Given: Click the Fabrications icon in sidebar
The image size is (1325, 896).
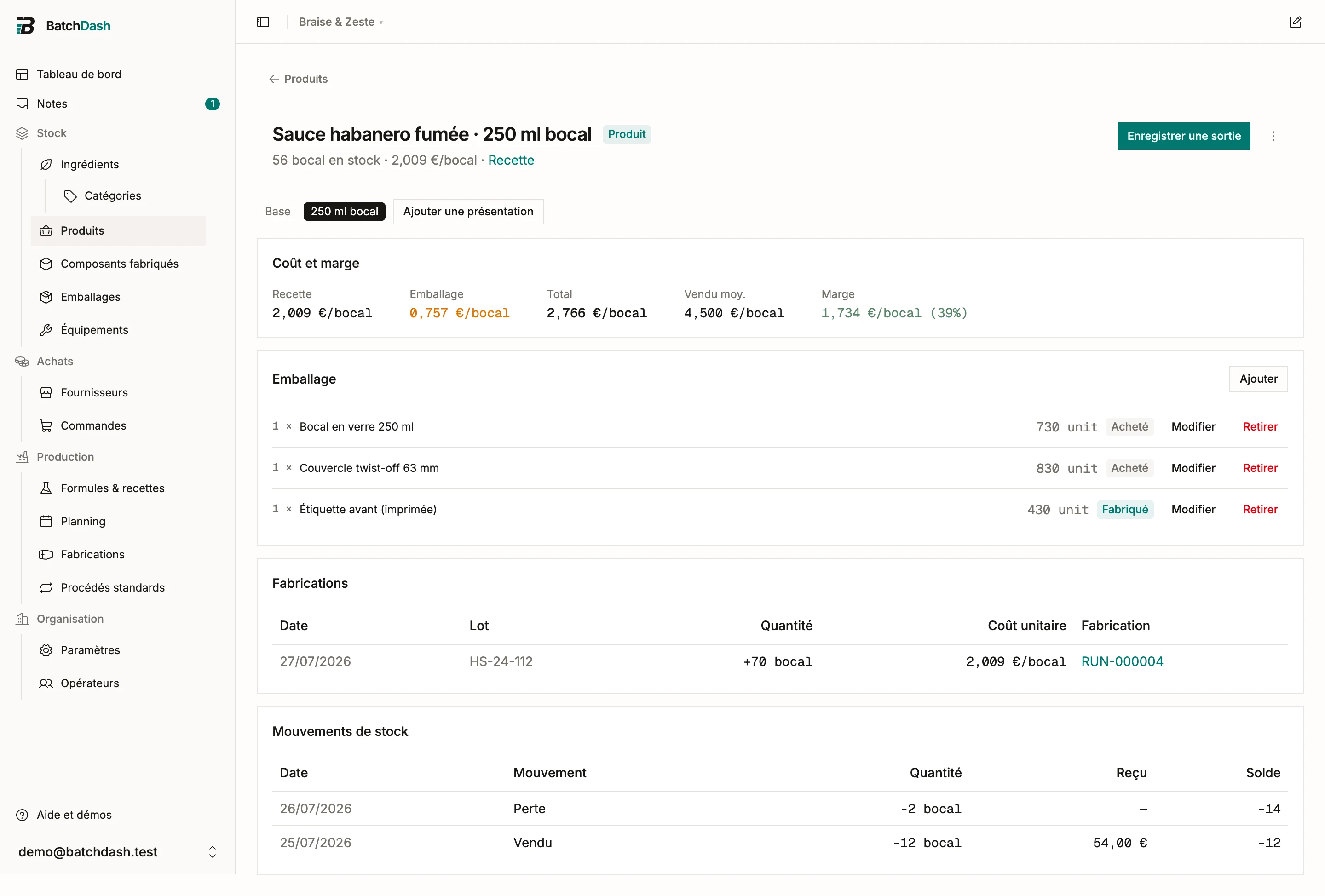Looking at the screenshot, I should [x=46, y=555].
